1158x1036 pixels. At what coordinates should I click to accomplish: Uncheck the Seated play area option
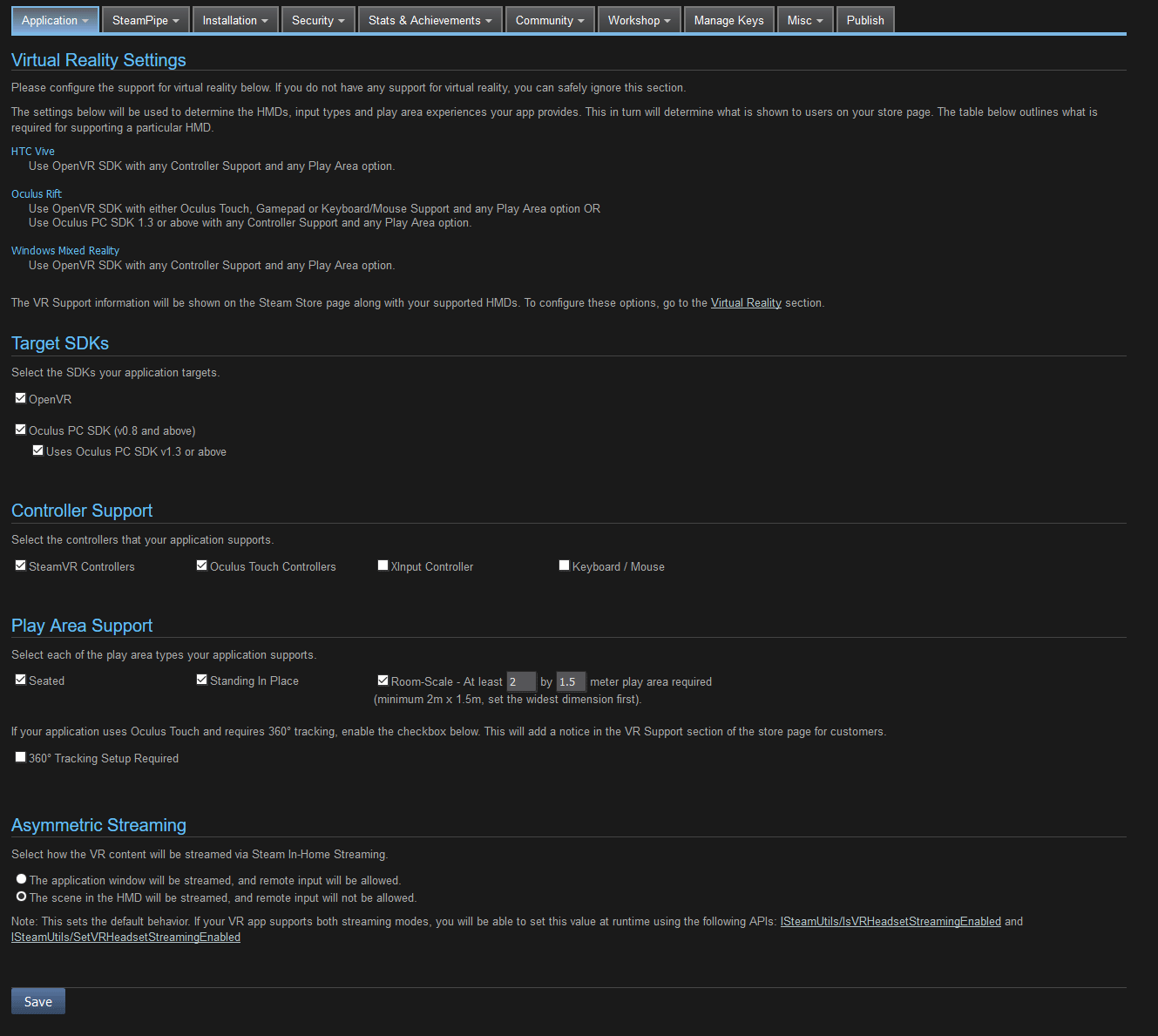tap(20, 679)
